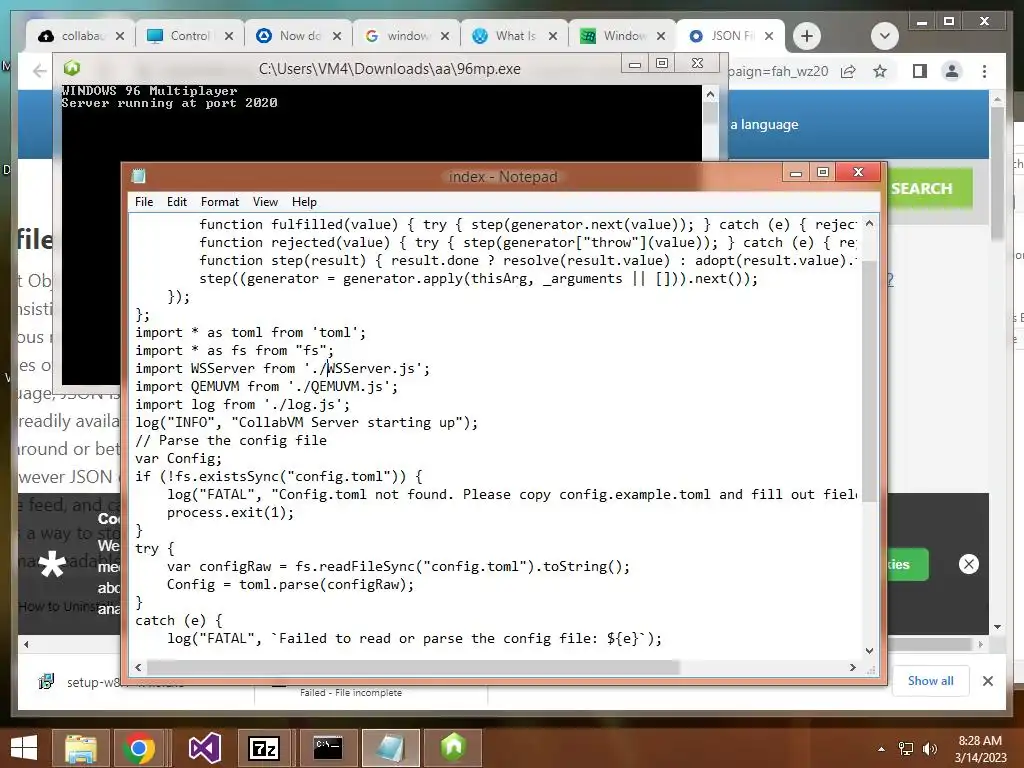Minimize the 96mp.exe console window

[x=634, y=63]
